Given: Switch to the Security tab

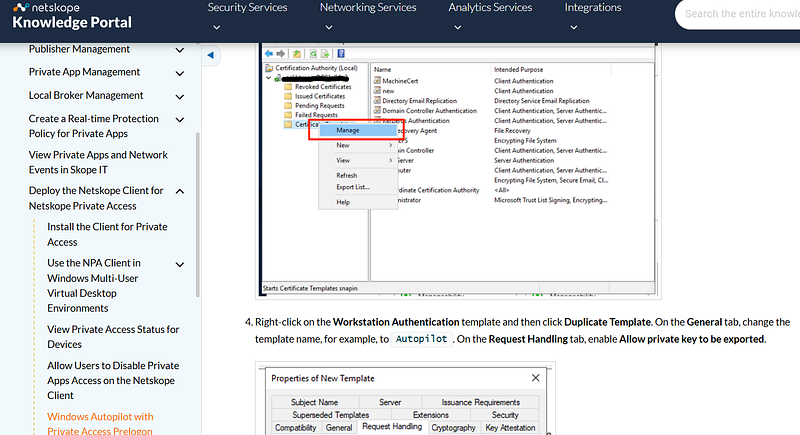Looking at the screenshot, I should point(505,415).
